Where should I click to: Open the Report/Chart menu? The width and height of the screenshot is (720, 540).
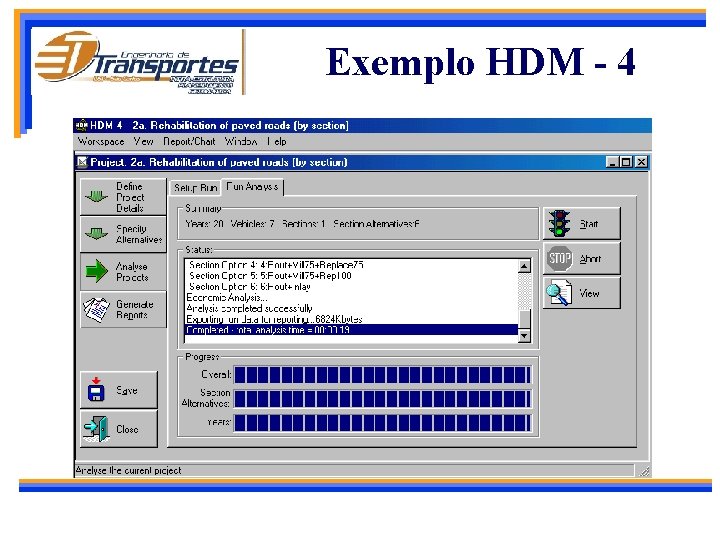(x=189, y=141)
